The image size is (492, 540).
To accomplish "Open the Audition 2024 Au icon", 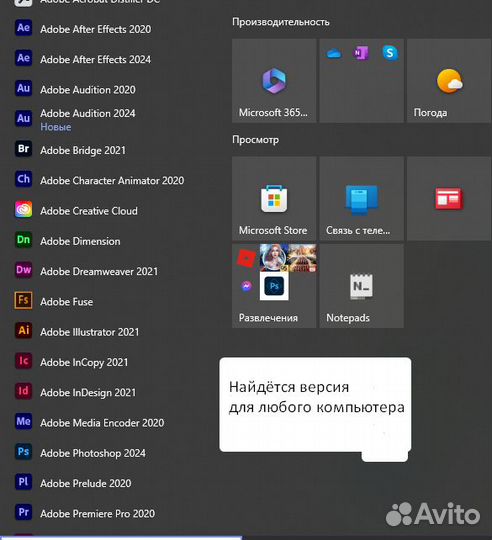I will click(x=23, y=119).
